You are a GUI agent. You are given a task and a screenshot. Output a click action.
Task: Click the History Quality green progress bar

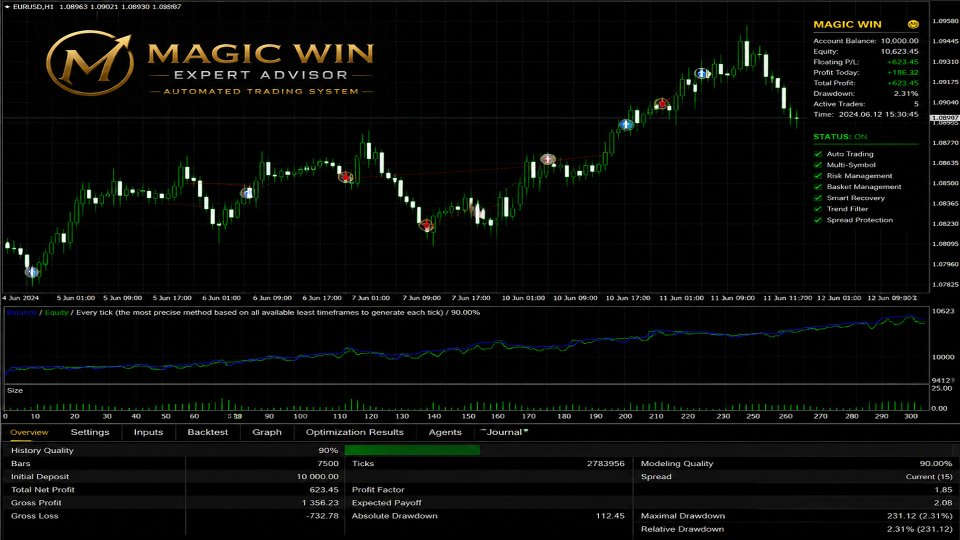pyautogui.click(x=412, y=450)
